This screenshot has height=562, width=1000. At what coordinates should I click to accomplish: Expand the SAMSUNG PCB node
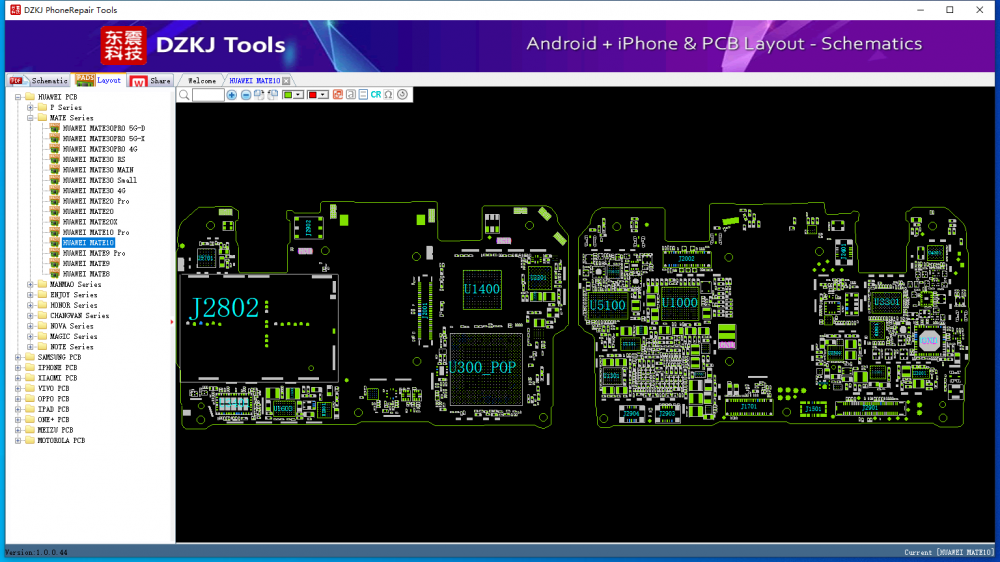click(x=18, y=357)
